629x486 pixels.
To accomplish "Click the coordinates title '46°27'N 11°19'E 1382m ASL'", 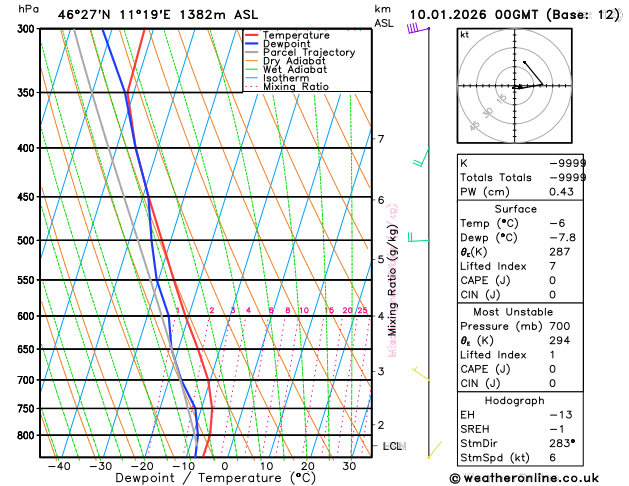I will click(158, 15).
